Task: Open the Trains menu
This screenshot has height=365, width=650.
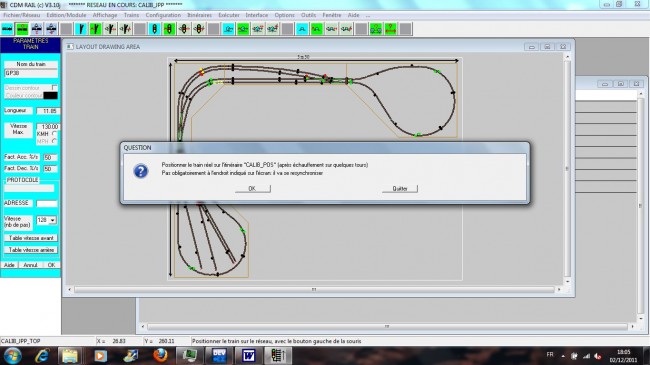Action: (131, 15)
